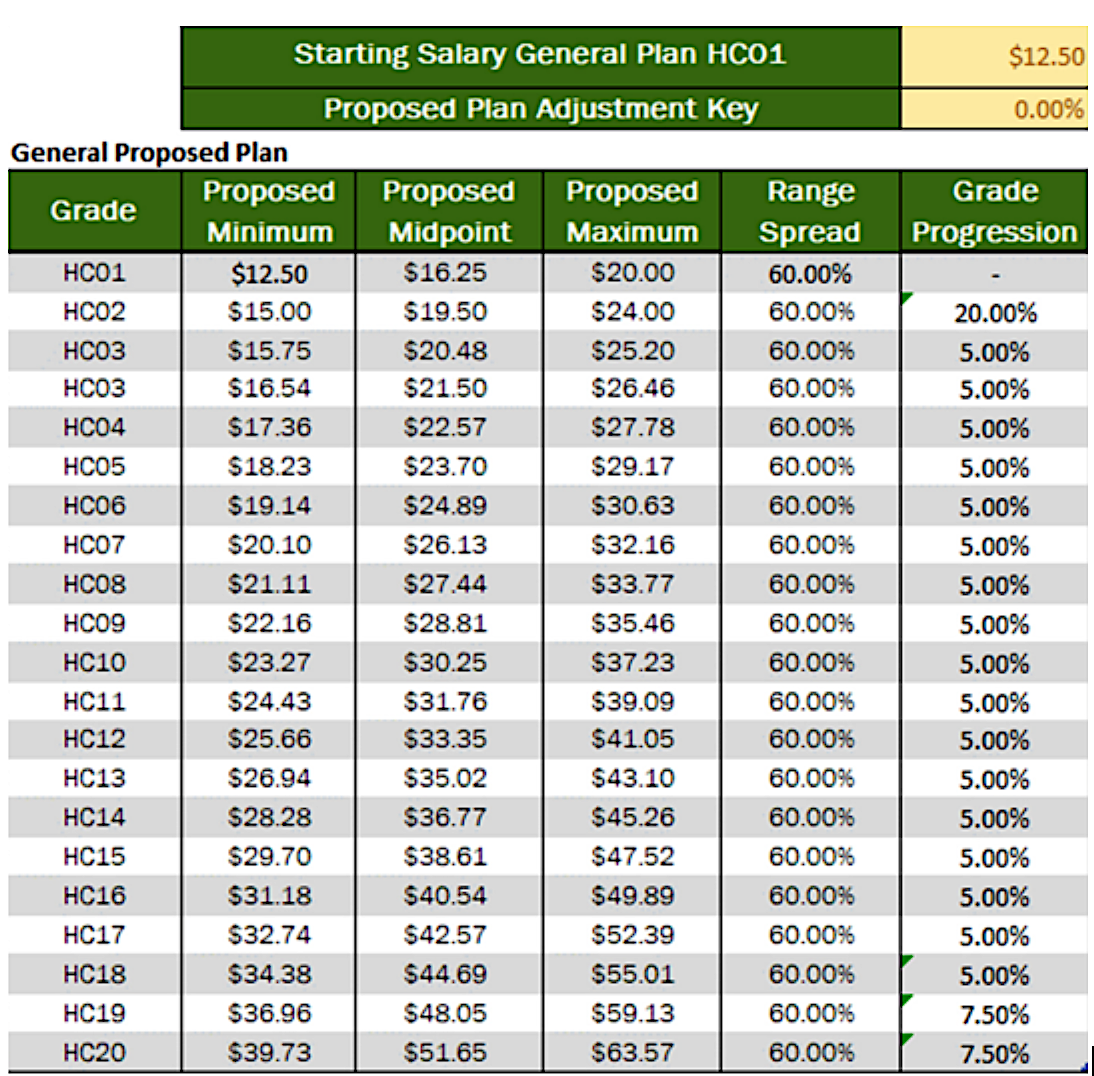Click the Grade column header
Image resolution: width=1094 pixels, height=1076 pixels.
94,211
